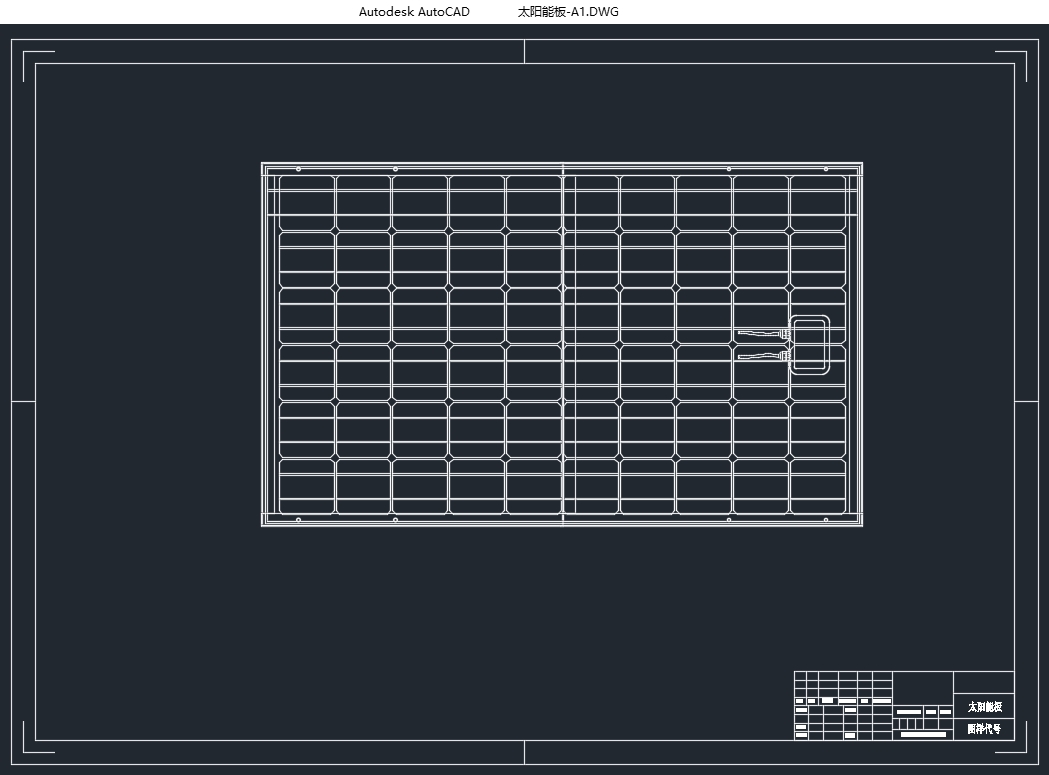Image resolution: width=1049 pixels, height=775 pixels.
Task: Click the top-left mounting hole of panel frame
Action: (x=298, y=169)
